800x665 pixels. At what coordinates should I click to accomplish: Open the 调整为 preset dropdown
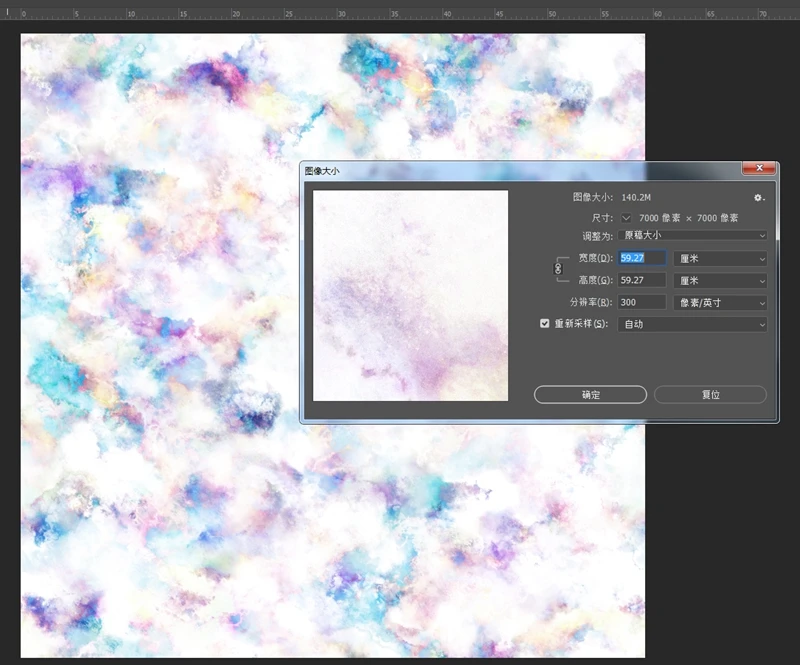pyautogui.click(x=693, y=235)
